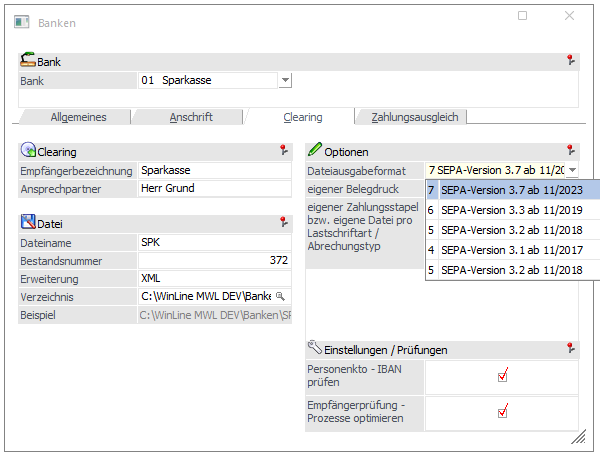Click the pin icon in Datei section header
Viewport: 600px width, 457px height.
tap(284, 223)
